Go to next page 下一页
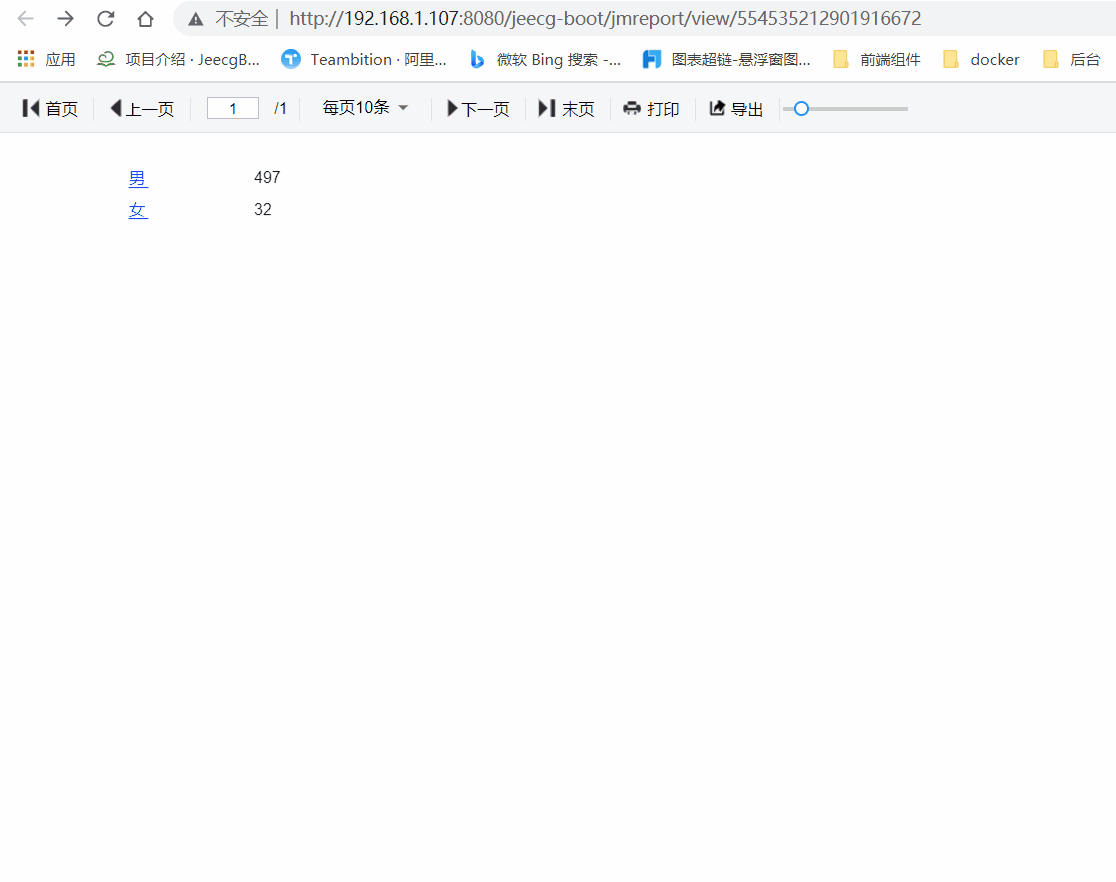This screenshot has height=882, width=1116. 478,108
